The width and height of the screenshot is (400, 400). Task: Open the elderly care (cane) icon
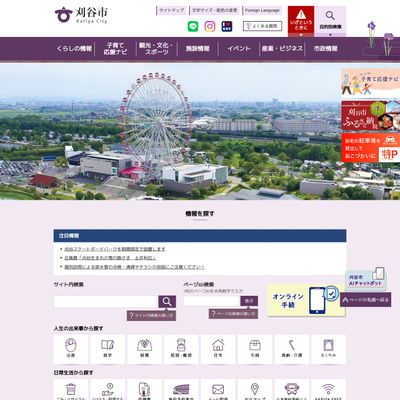coord(292,349)
